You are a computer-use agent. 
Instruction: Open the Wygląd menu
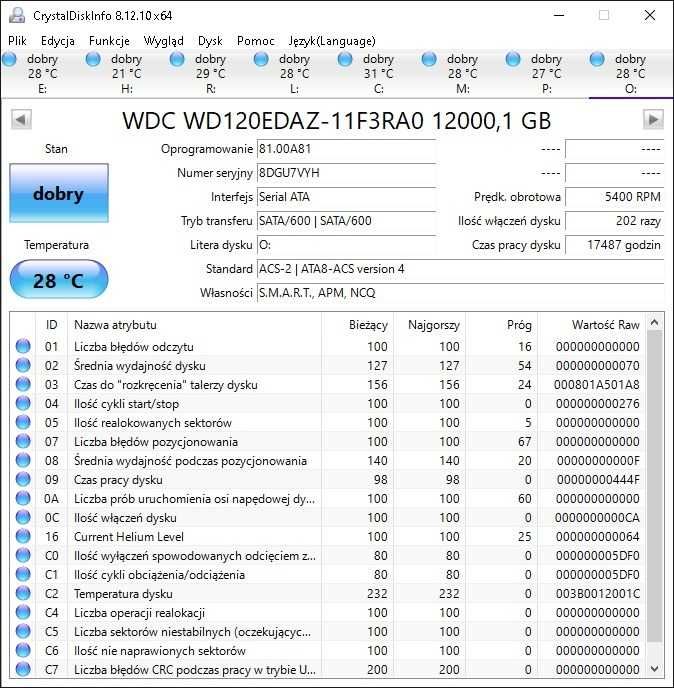[x=164, y=41]
